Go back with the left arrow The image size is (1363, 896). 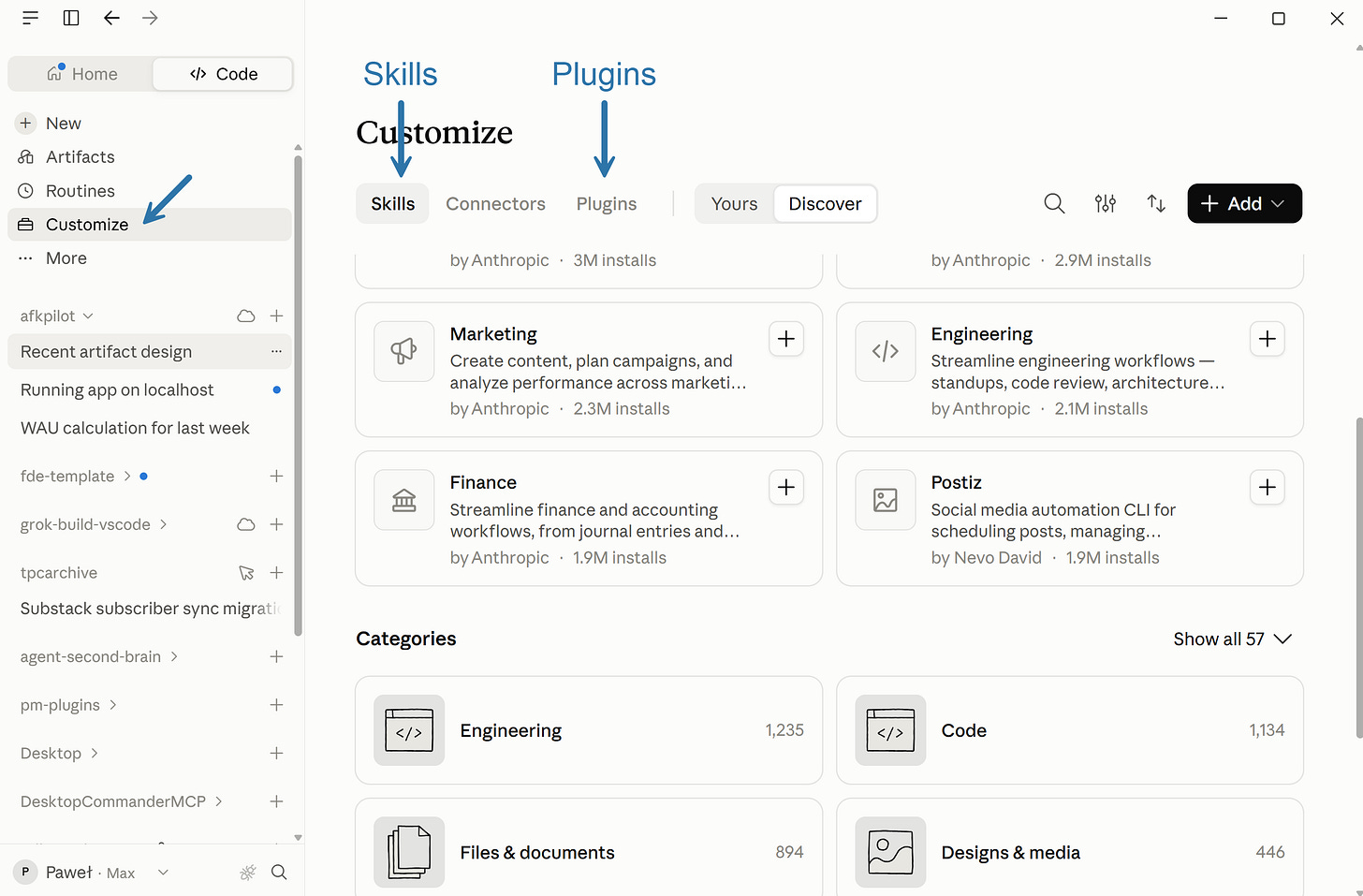tap(111, 18)
